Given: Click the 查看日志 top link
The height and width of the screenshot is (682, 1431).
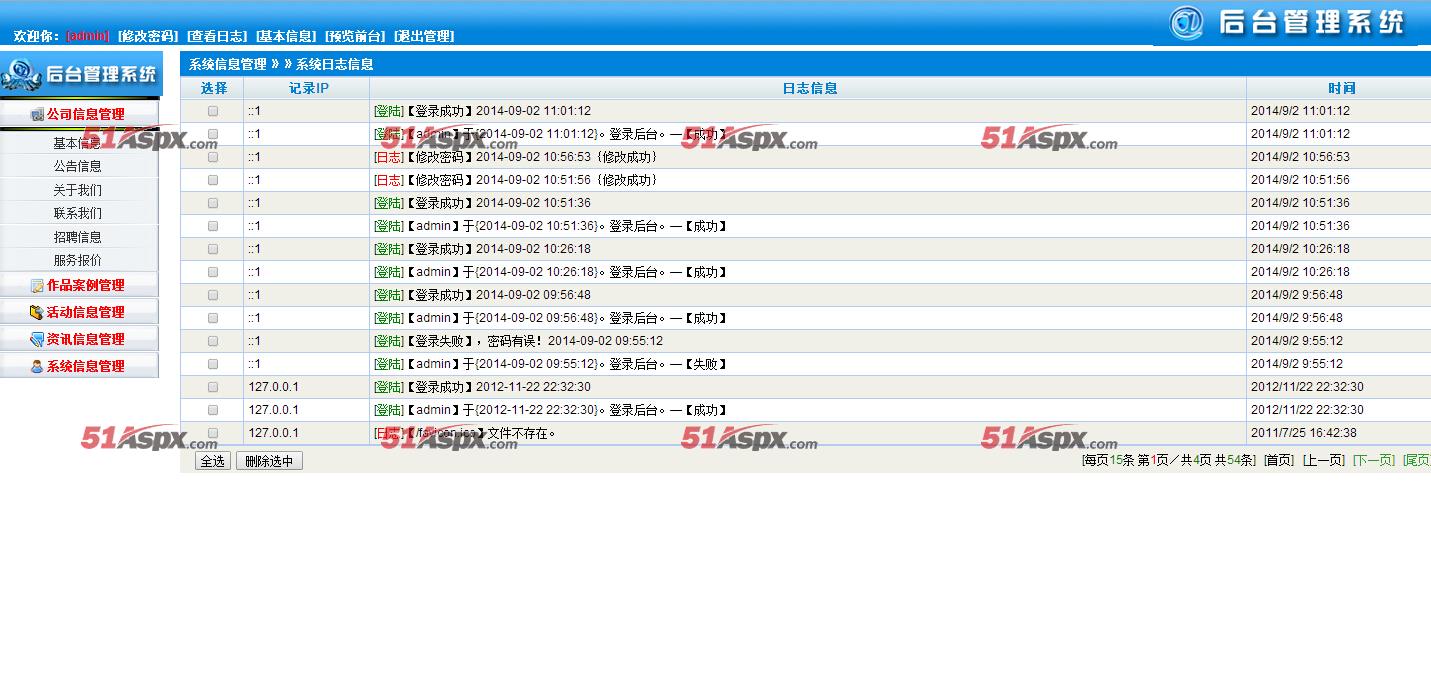Looking at the screenshot, I should coord(217,36).
